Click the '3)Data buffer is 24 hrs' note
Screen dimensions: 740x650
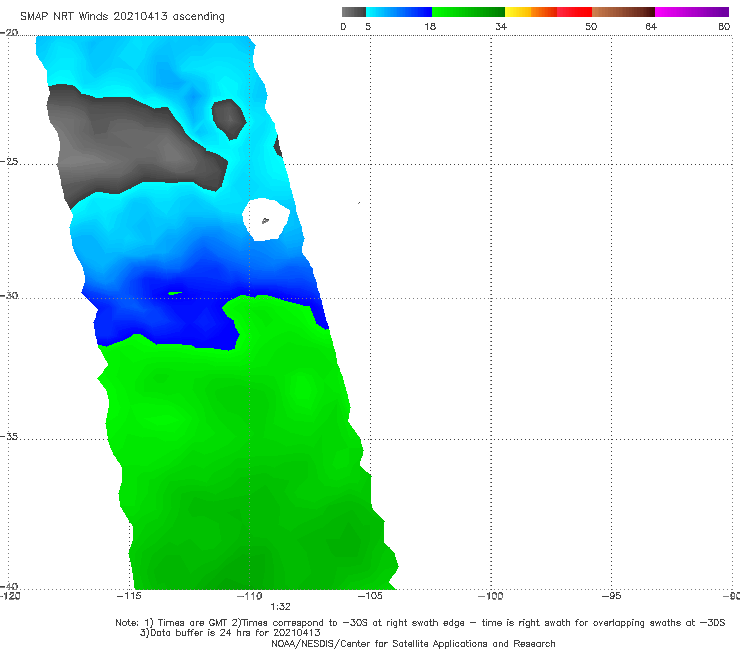tap(230, 633)
